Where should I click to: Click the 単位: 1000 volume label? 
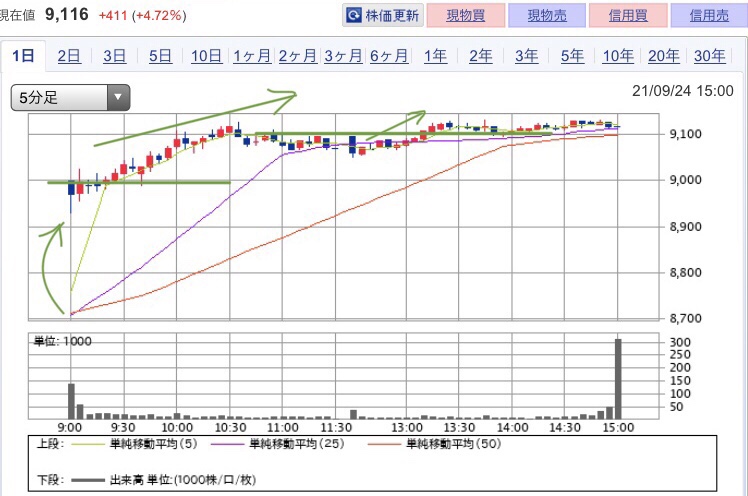pyautogui.click(x=62, y=341)
